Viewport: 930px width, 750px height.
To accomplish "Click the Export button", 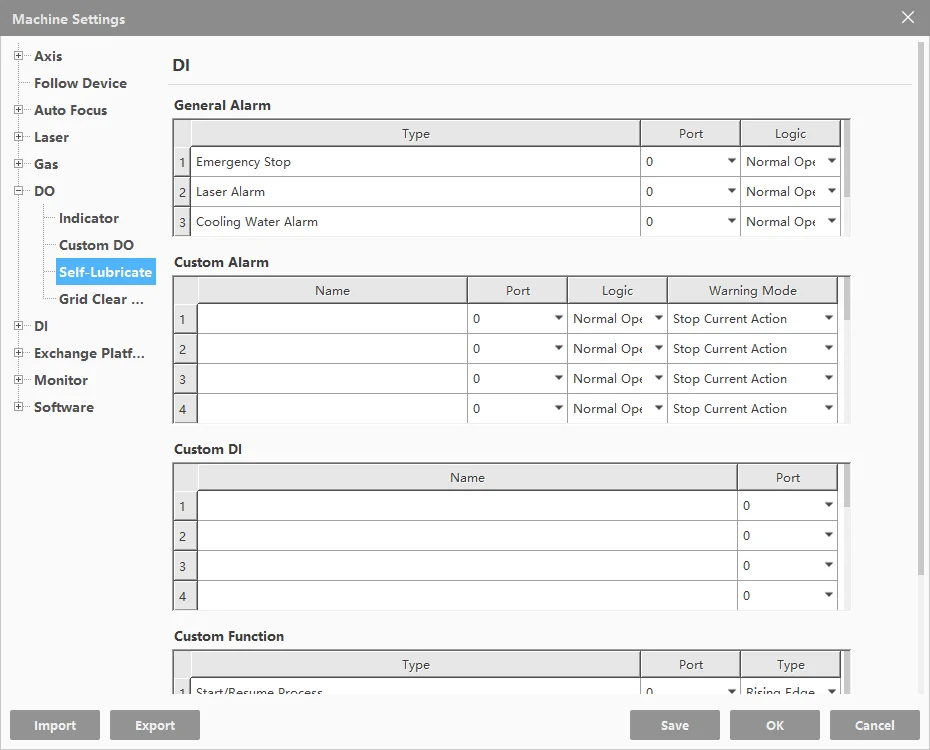I will 155,725.
